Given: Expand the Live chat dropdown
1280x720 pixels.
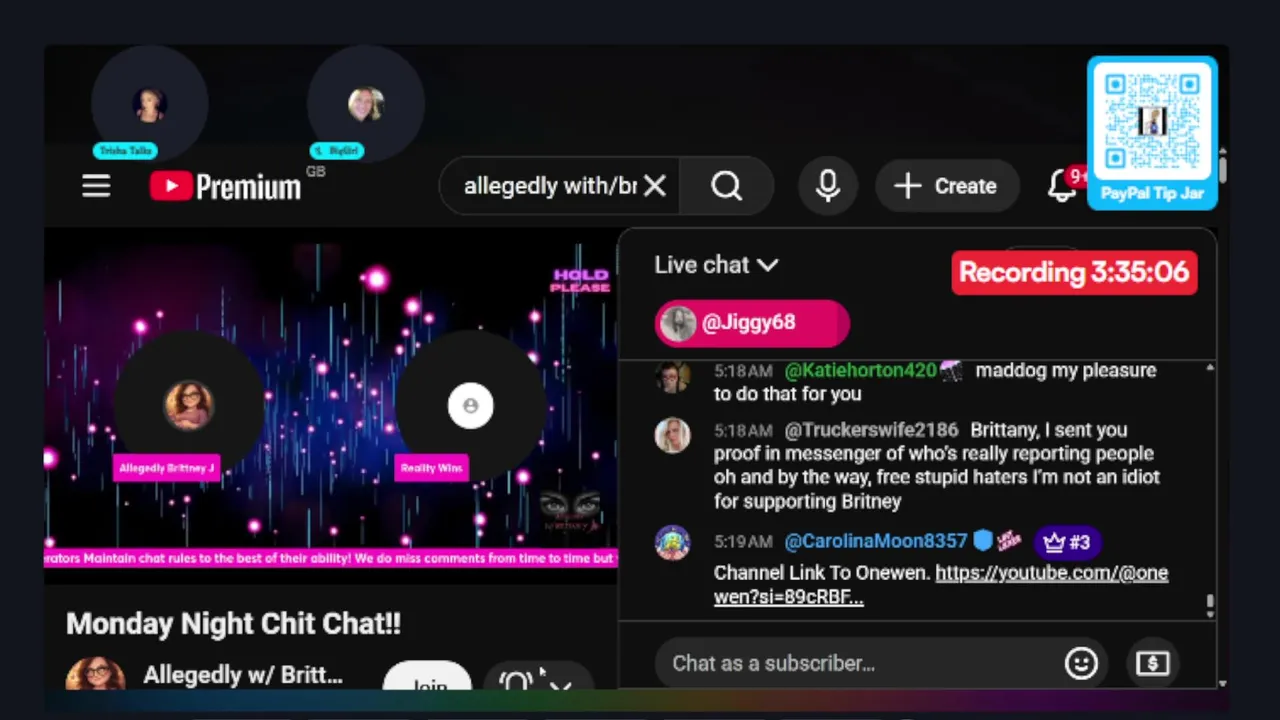Looking at the screenshot, I should tap(716, 265).
